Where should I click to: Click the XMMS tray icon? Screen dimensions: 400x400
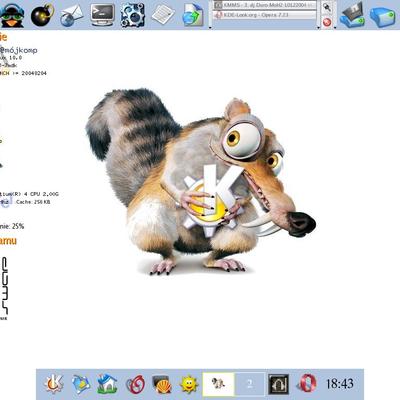coord(279,384)
